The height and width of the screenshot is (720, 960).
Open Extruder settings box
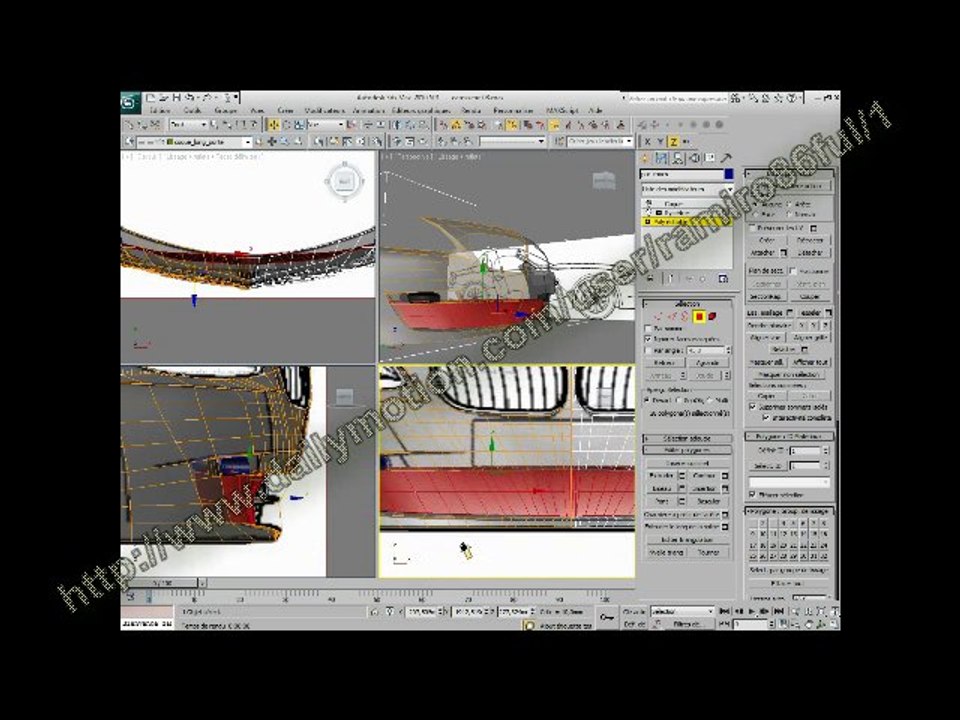pyautogui.click(x=681, y=476)
